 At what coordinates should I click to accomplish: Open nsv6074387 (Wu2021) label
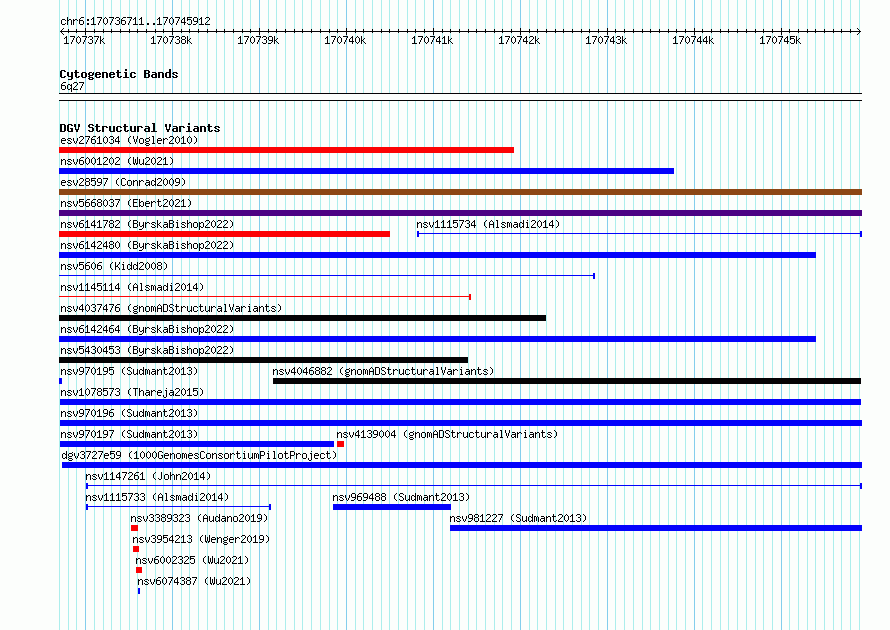tap(194, 581)
